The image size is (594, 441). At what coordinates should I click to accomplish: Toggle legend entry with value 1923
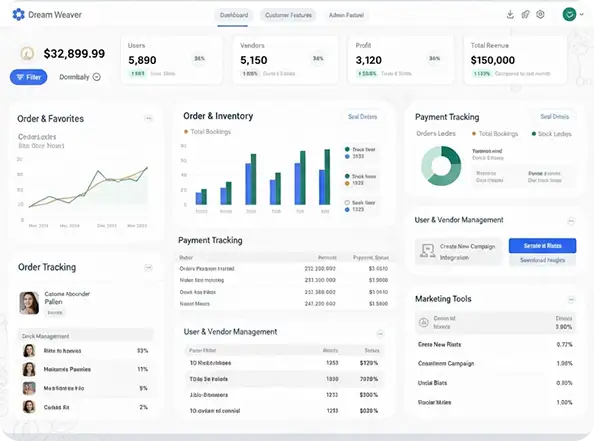[x=360, y=180]
